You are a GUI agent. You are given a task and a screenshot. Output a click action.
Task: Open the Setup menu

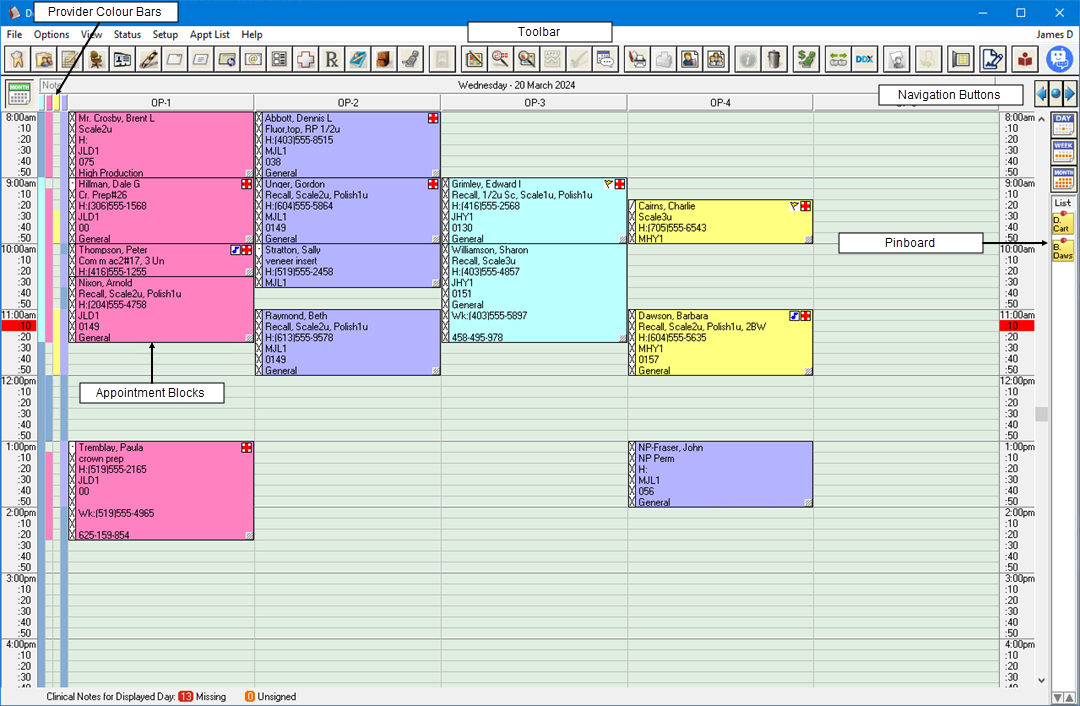point(165,34)
